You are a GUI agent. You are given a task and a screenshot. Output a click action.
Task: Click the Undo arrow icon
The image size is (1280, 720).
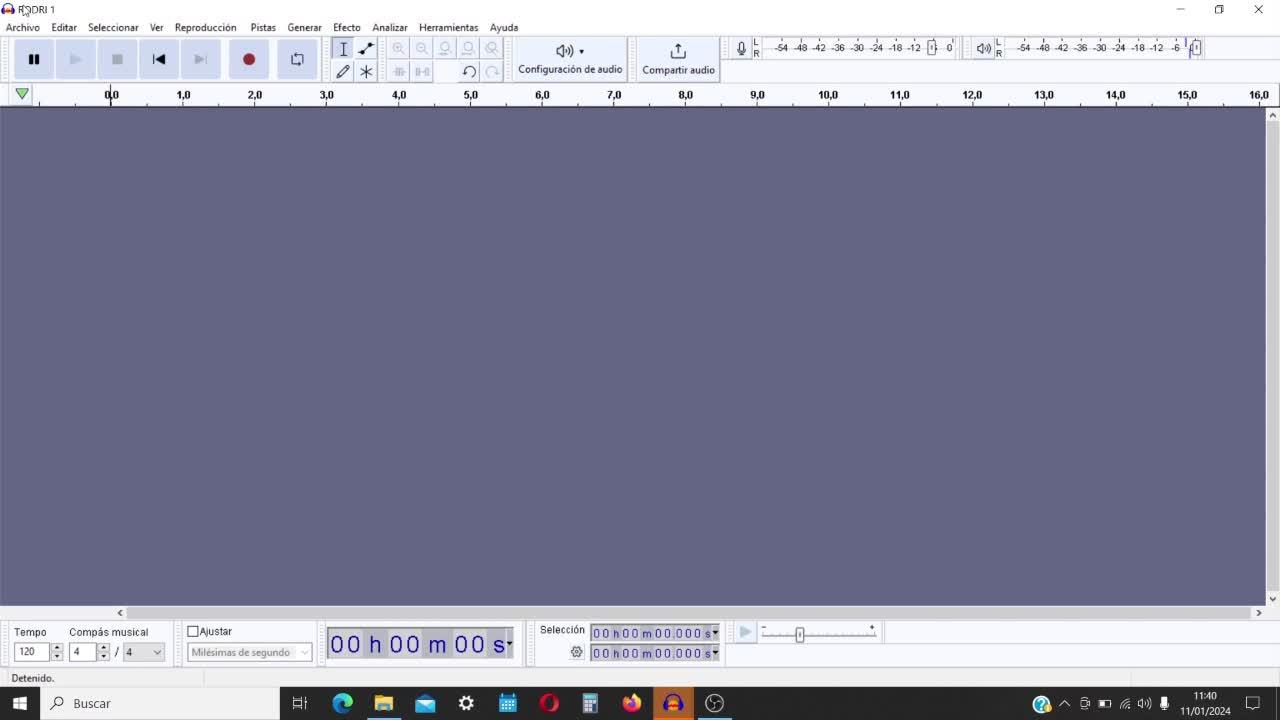[x=468, y=72]
